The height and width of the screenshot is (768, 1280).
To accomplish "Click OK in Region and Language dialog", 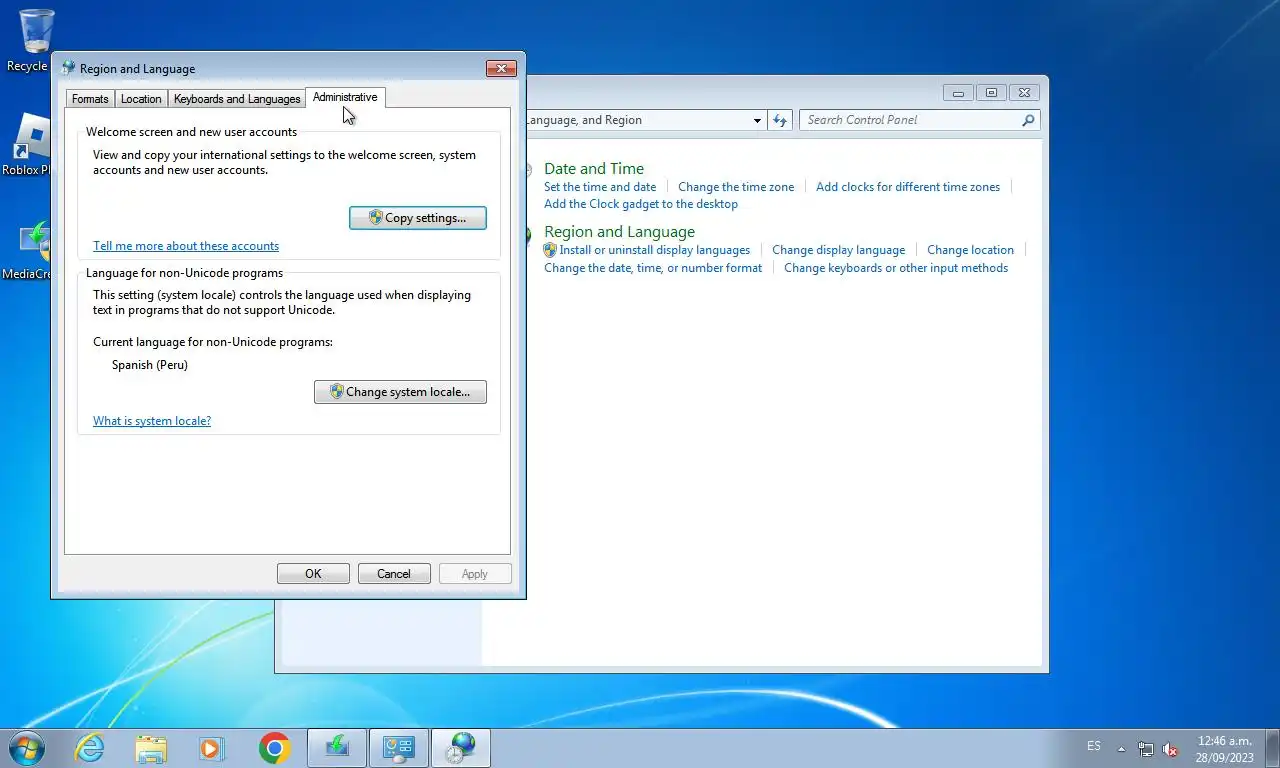I will coord(313,574).
